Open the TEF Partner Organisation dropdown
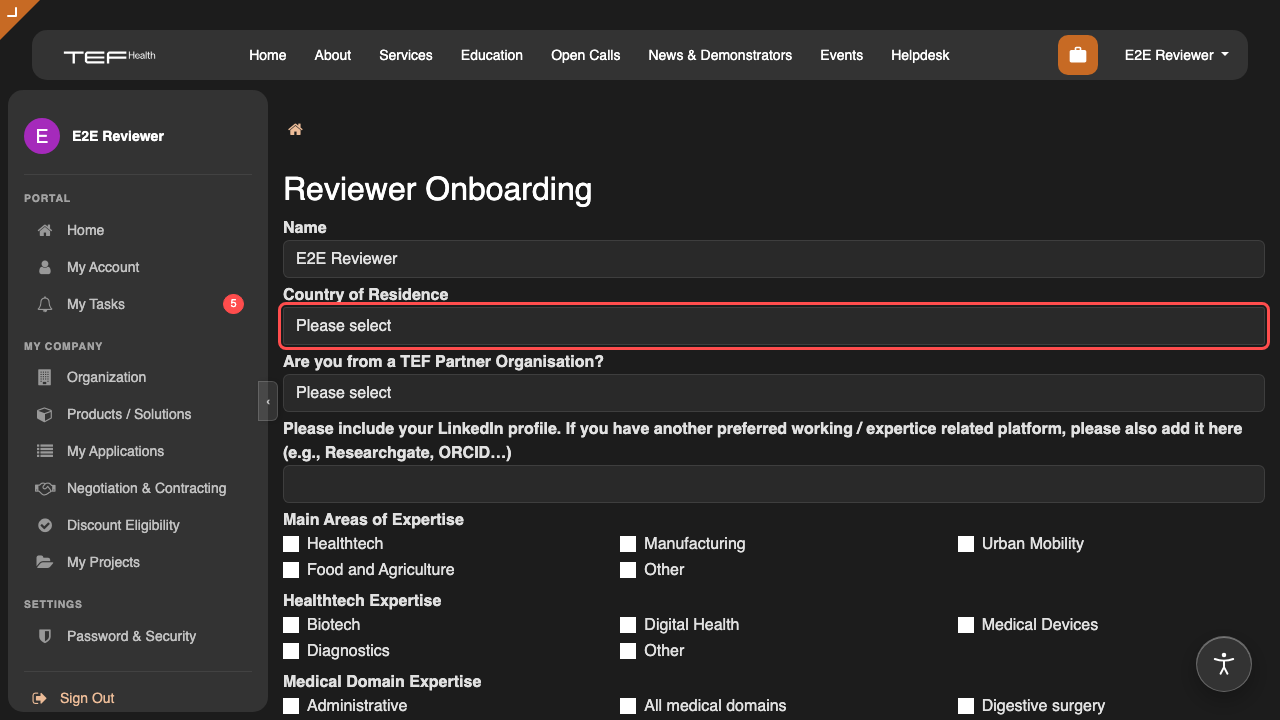Viewport: 1280px width, 720px height. (774, 393)
